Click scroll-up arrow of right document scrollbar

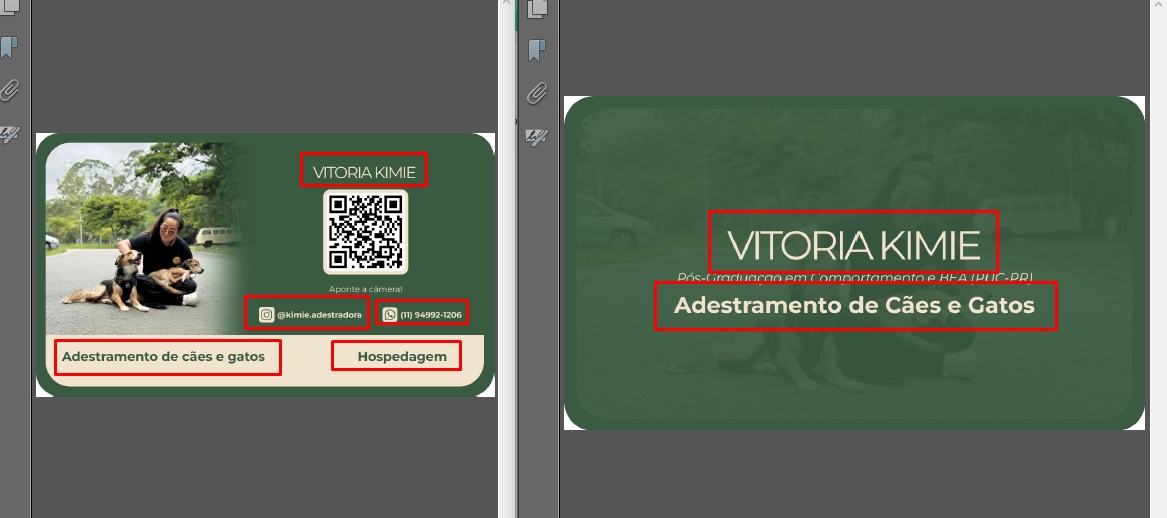click(x=1160, y=5)
